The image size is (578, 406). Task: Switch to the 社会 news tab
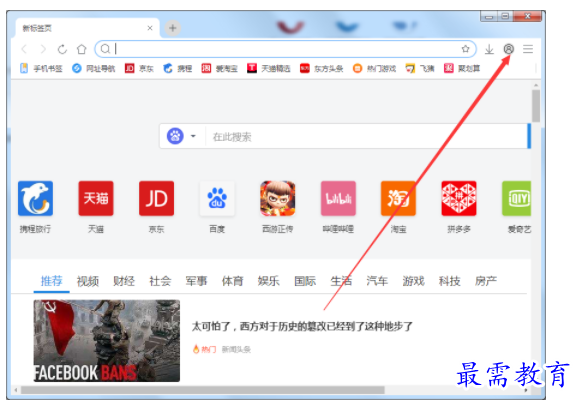coord(160,281)
